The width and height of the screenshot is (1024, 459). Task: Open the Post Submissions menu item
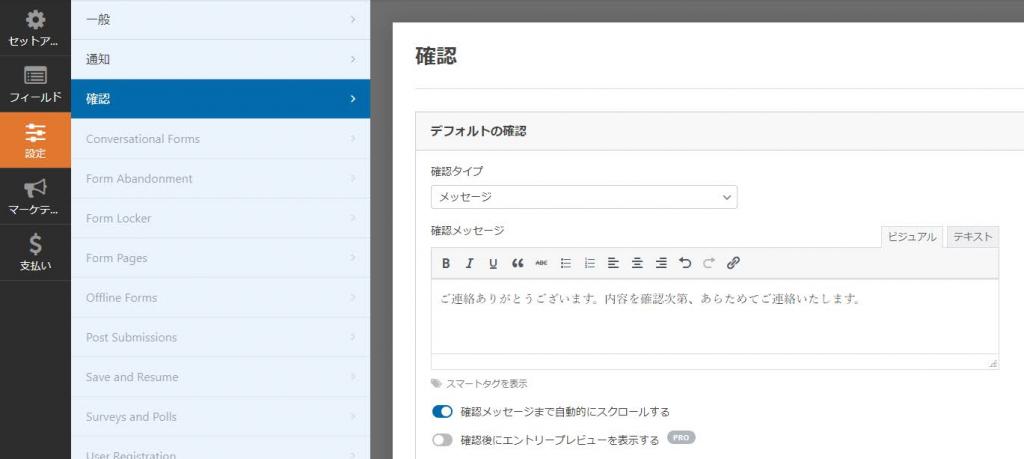coord(221,338)
